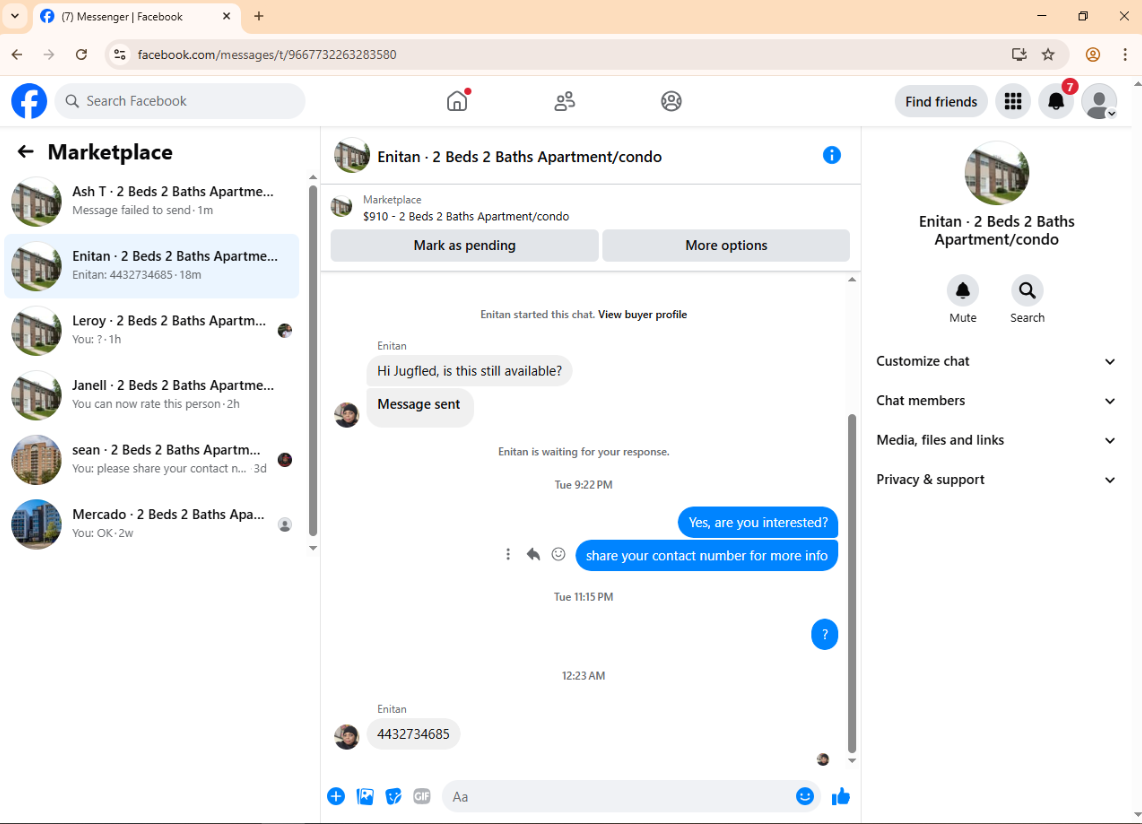Screen dimensions: 1142x824
Task: Open Janell conversation
Action: 151,395
